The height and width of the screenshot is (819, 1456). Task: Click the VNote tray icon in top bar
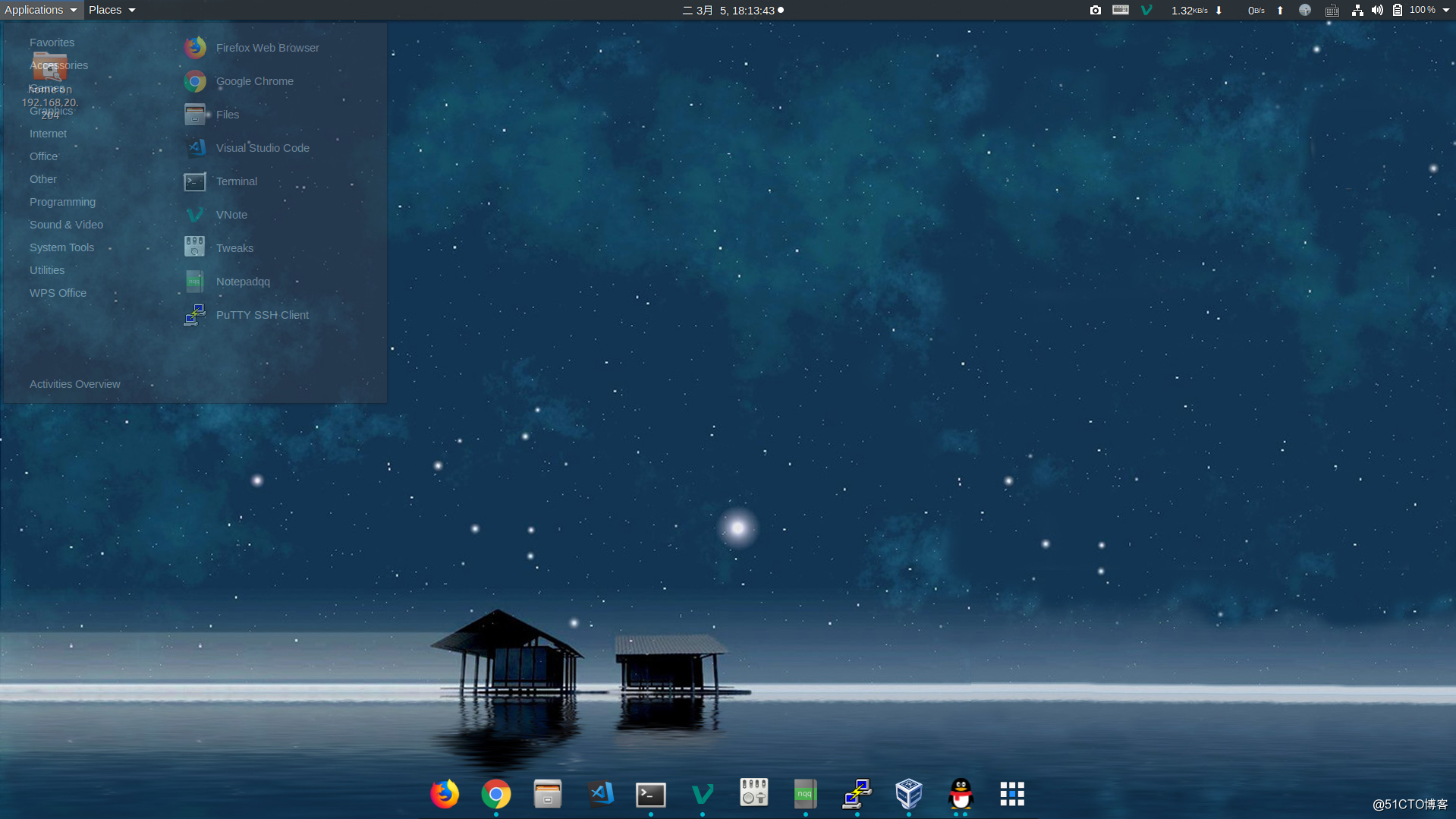(1146, 10)
